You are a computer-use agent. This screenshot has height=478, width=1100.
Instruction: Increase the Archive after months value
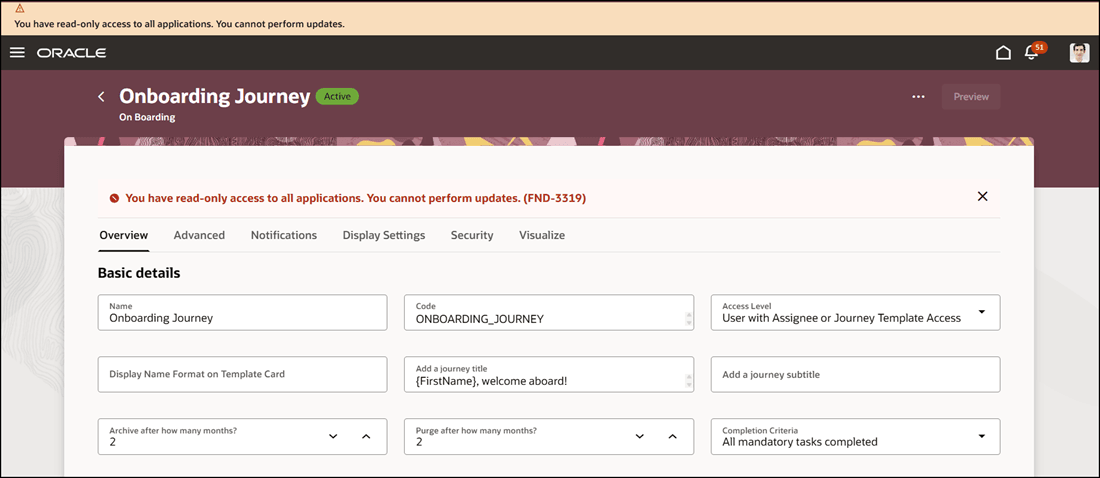(x=366, y=437)
